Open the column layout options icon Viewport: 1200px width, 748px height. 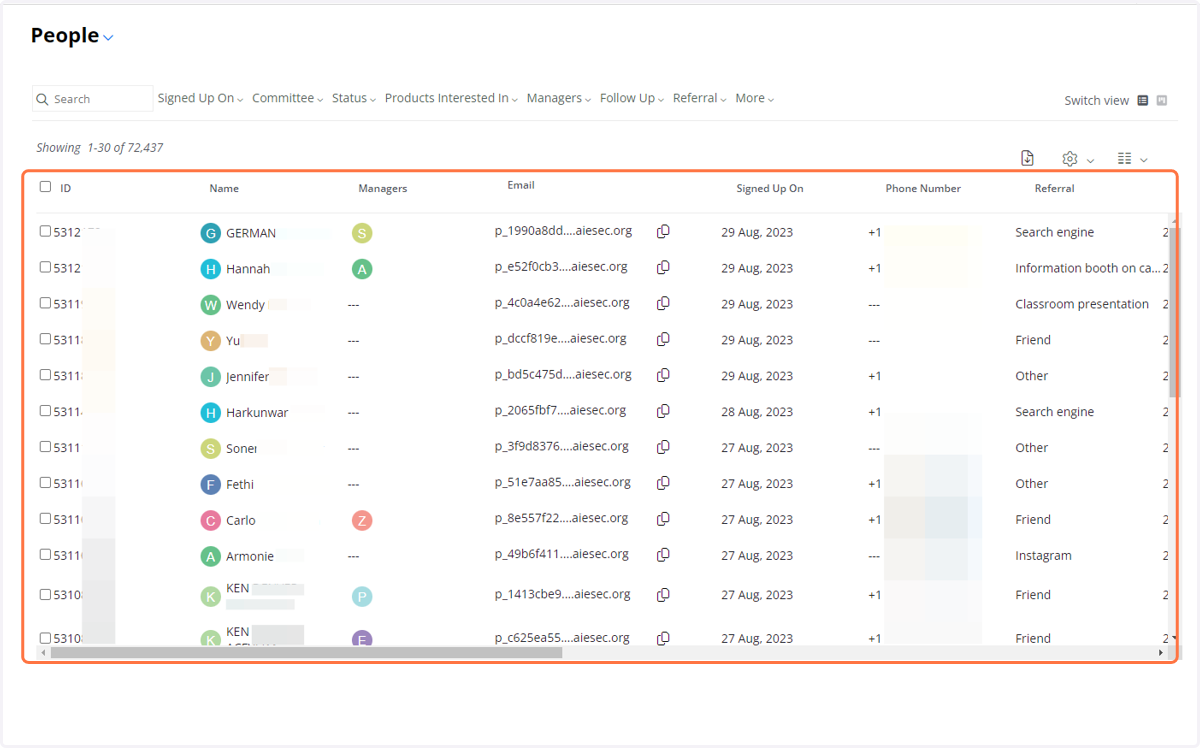[1125, 159]
